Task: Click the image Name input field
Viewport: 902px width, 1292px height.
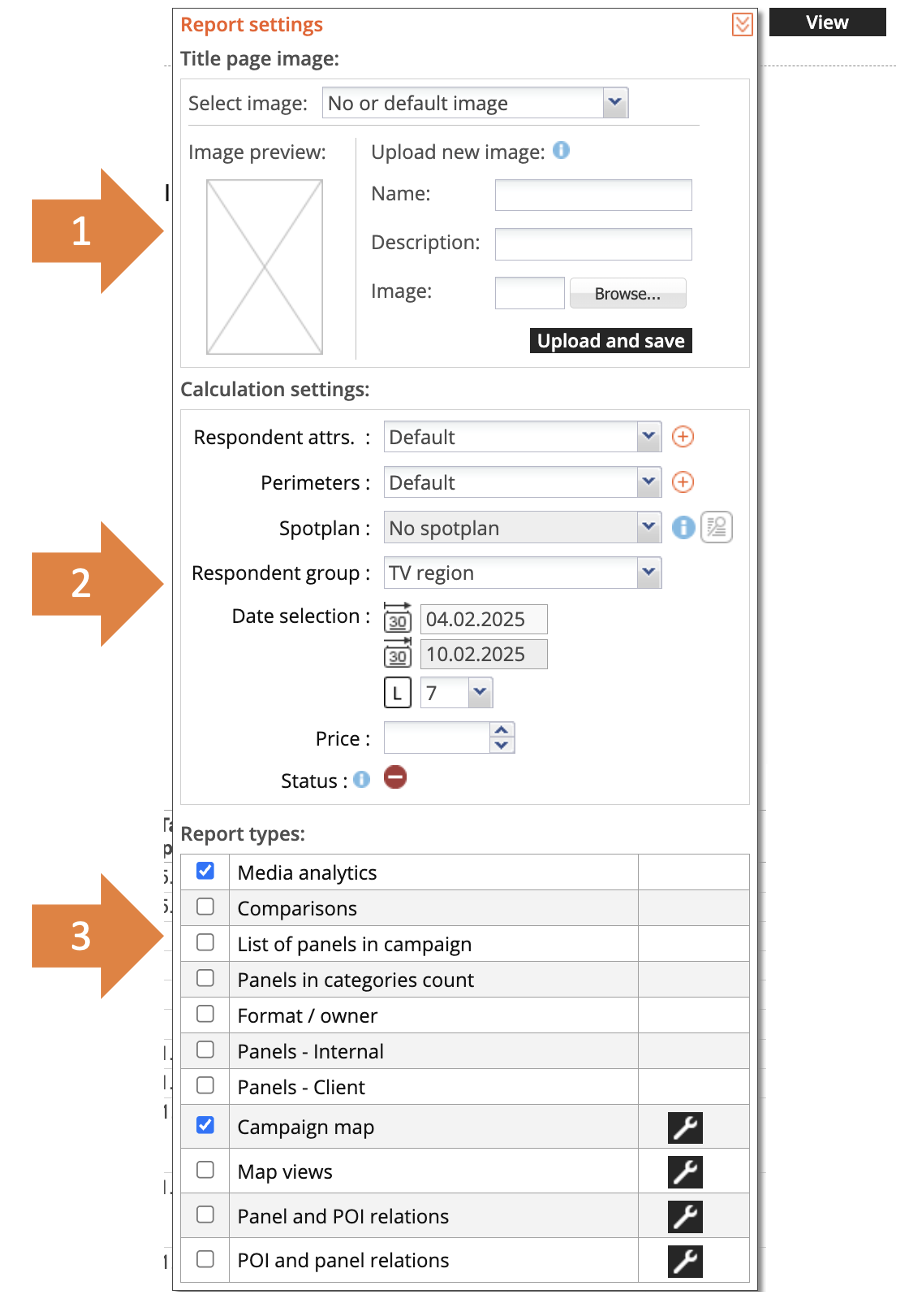Action: tap(593, 195)
